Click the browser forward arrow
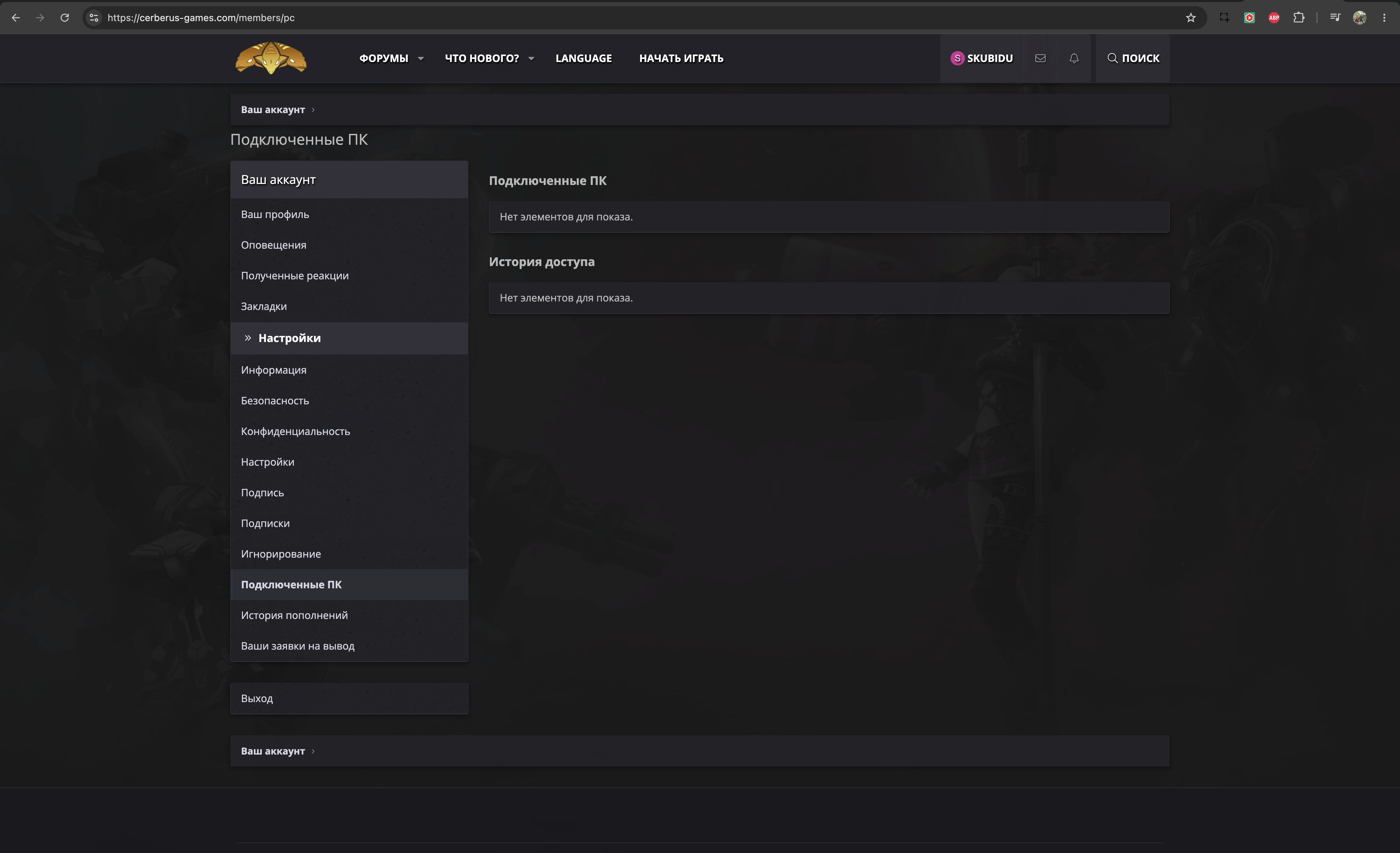This screenshot has height=853, width=1400. click(x=40, y=18)
